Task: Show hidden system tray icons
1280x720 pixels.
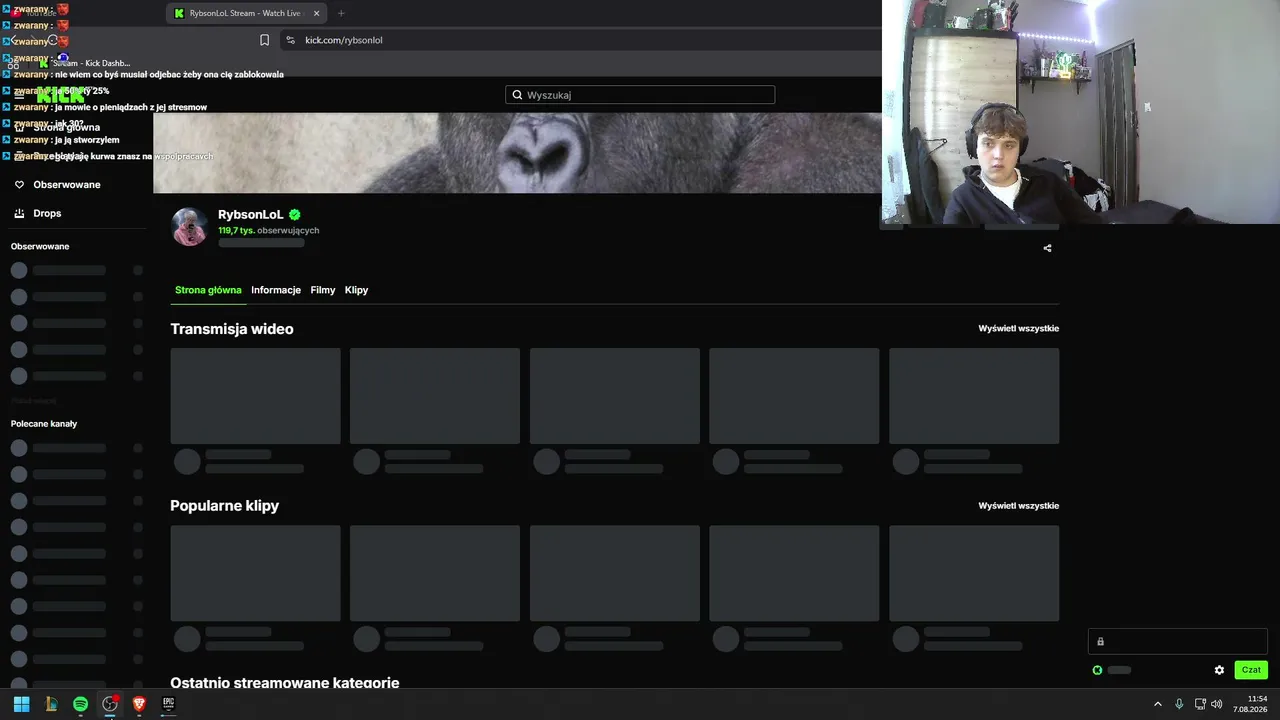Action: [1158, 704]
